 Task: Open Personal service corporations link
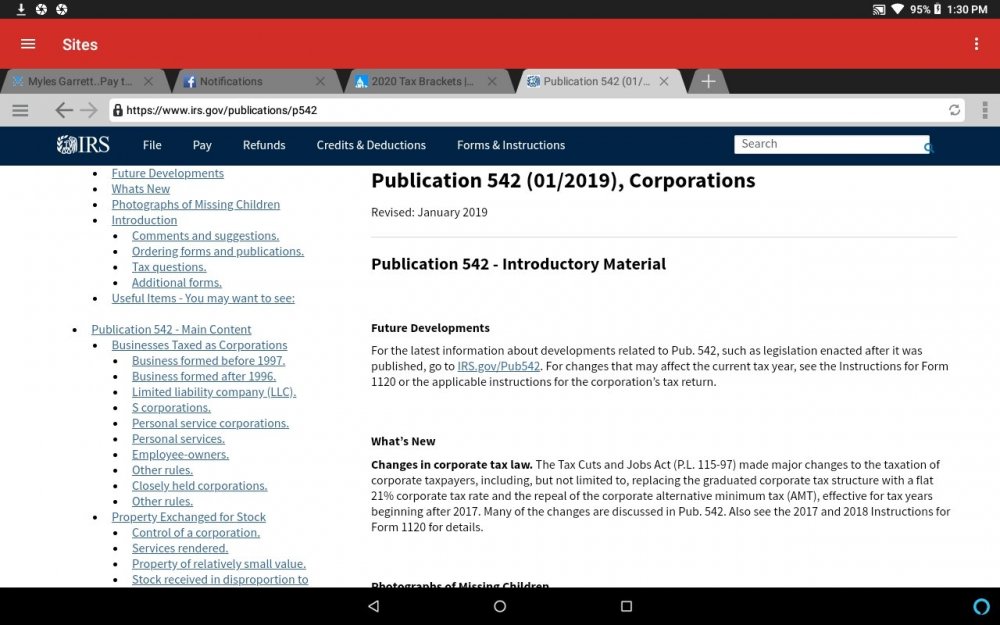(x=210, y=423)
